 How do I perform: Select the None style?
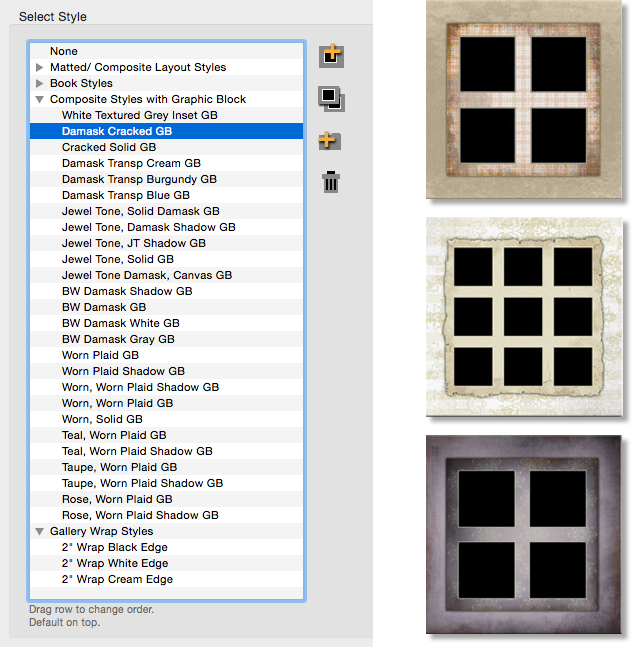64,52
